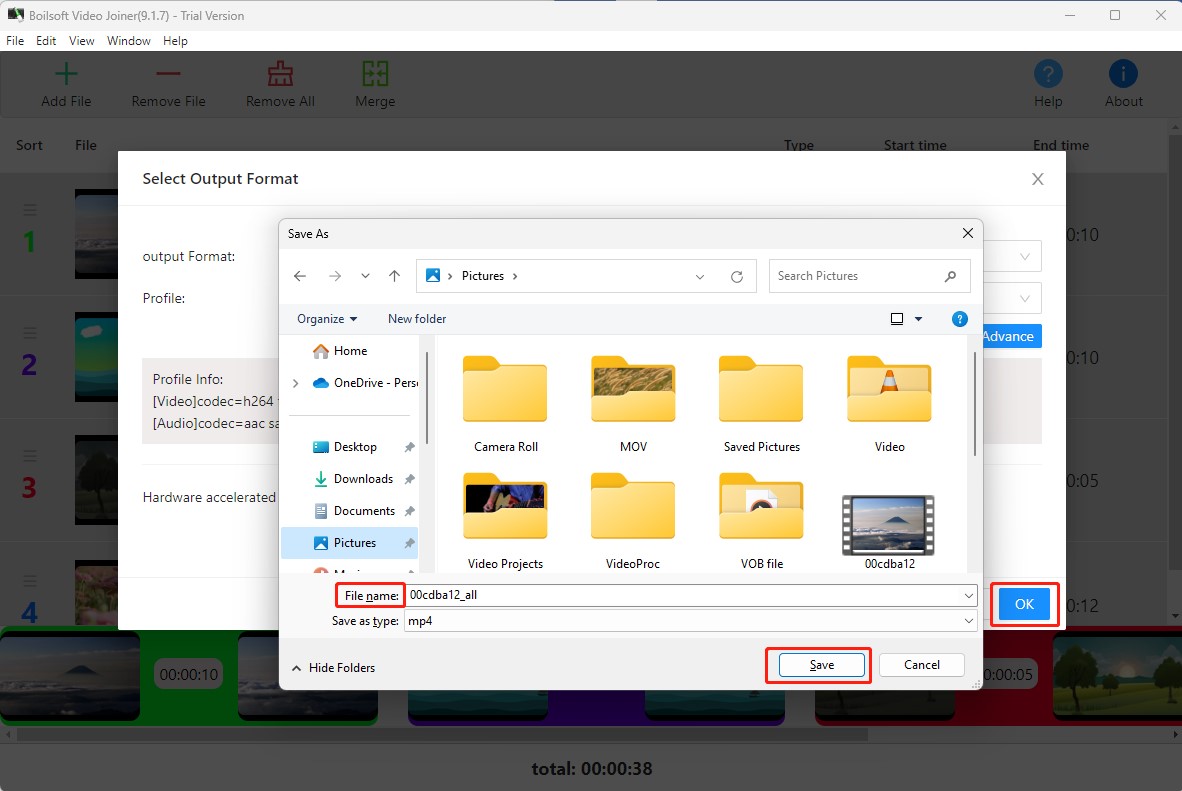The height and width of the screenshot is (791, 1182).
Task: Select the green timeline mountain clip thumbnail
Action: pos(70,676)
